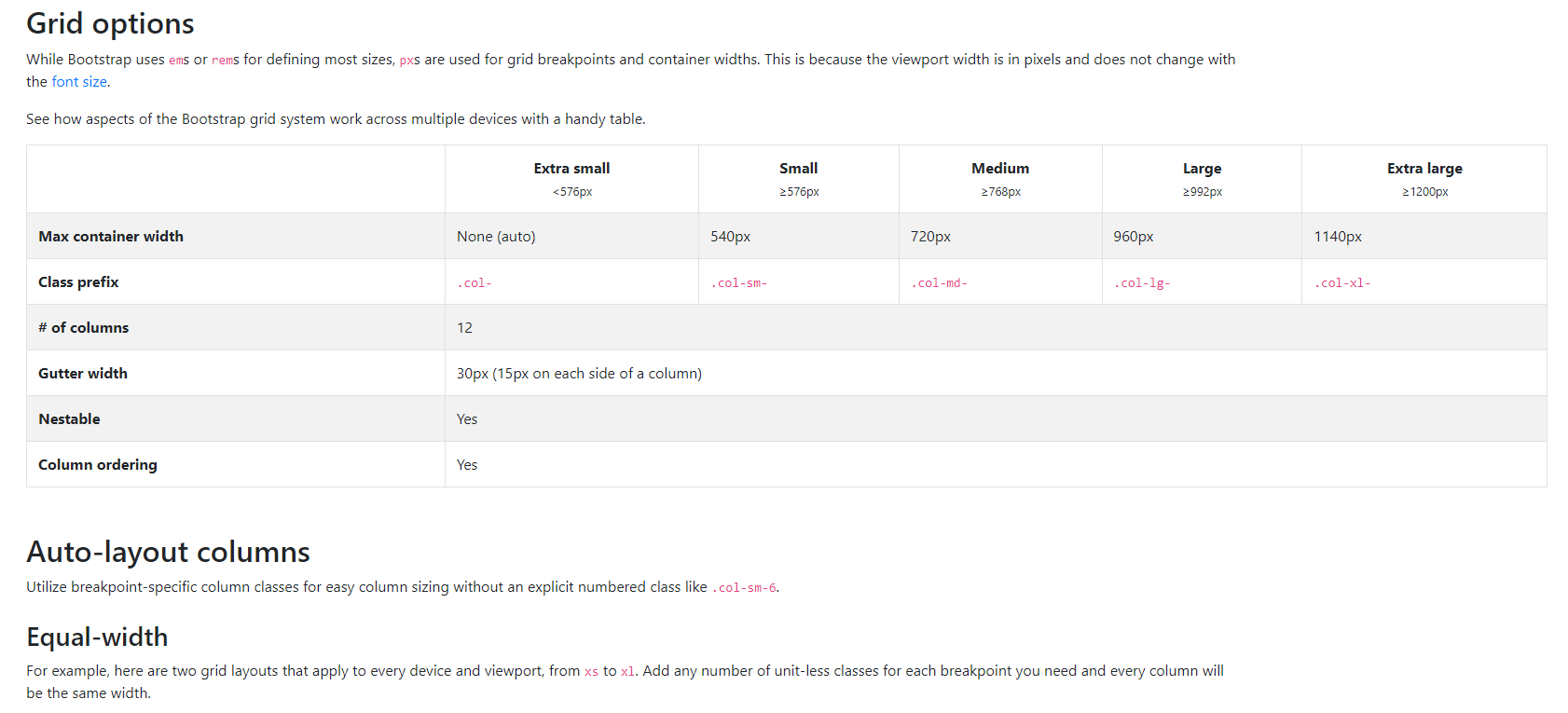
Task: Click the 'Auto-layout columns' heading
Action: point(168,552)
